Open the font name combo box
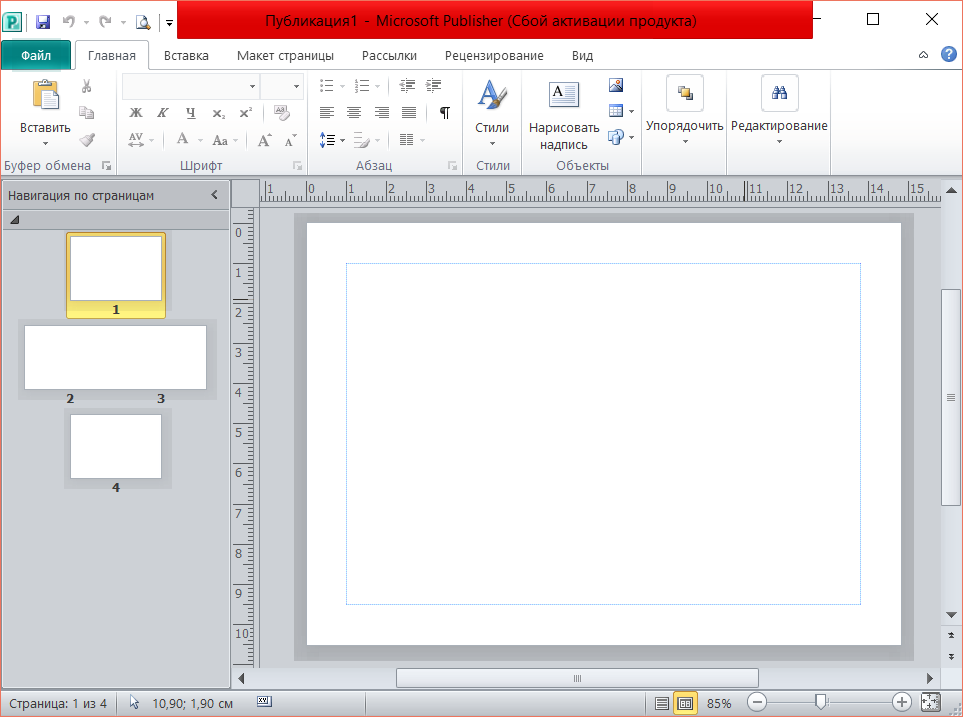The width and height of the screenshot is (963, 717). pyautogui.click(x=190, y=86)
